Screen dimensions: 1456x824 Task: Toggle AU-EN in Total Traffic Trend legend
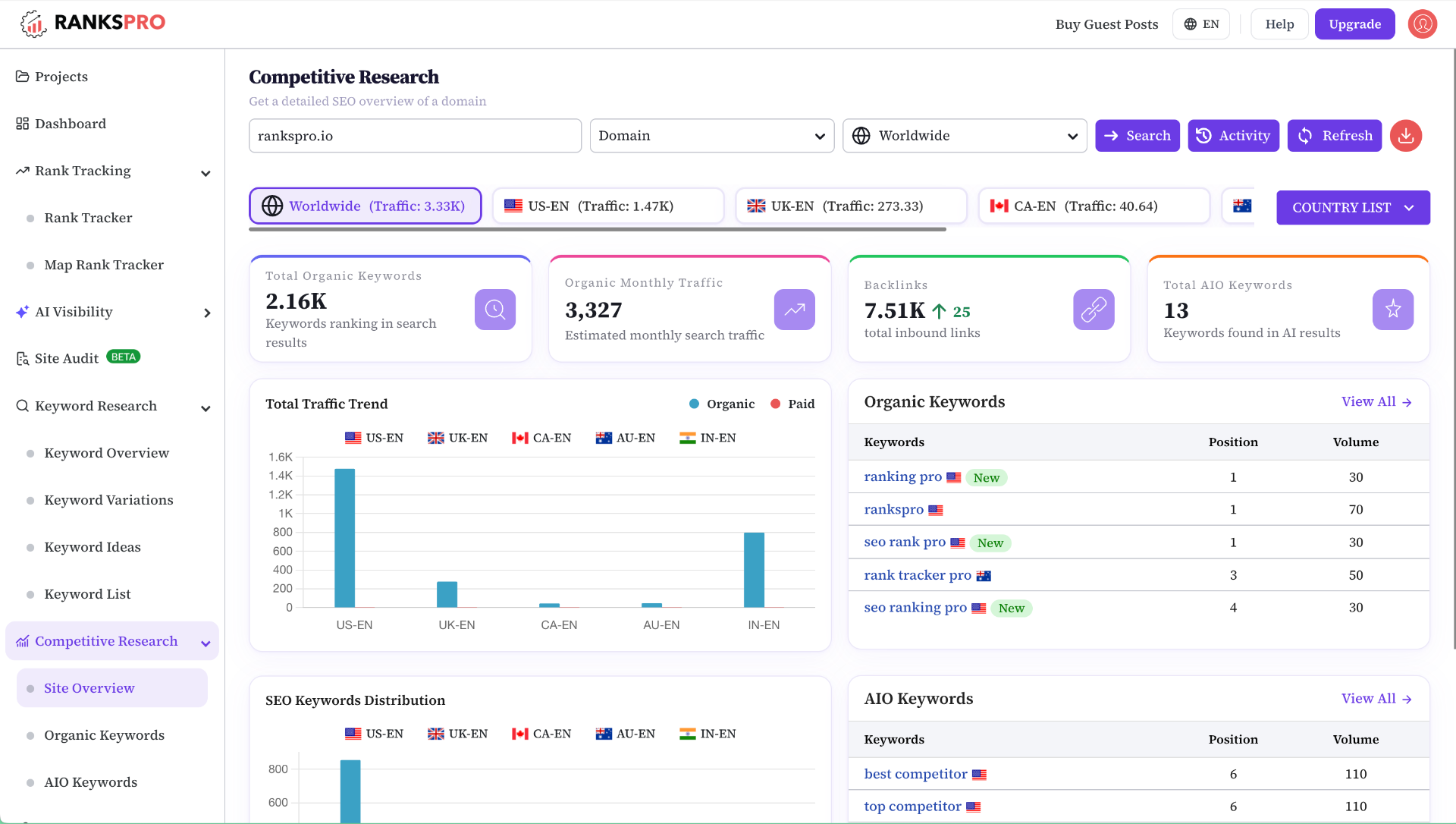(x=626, y=438)
